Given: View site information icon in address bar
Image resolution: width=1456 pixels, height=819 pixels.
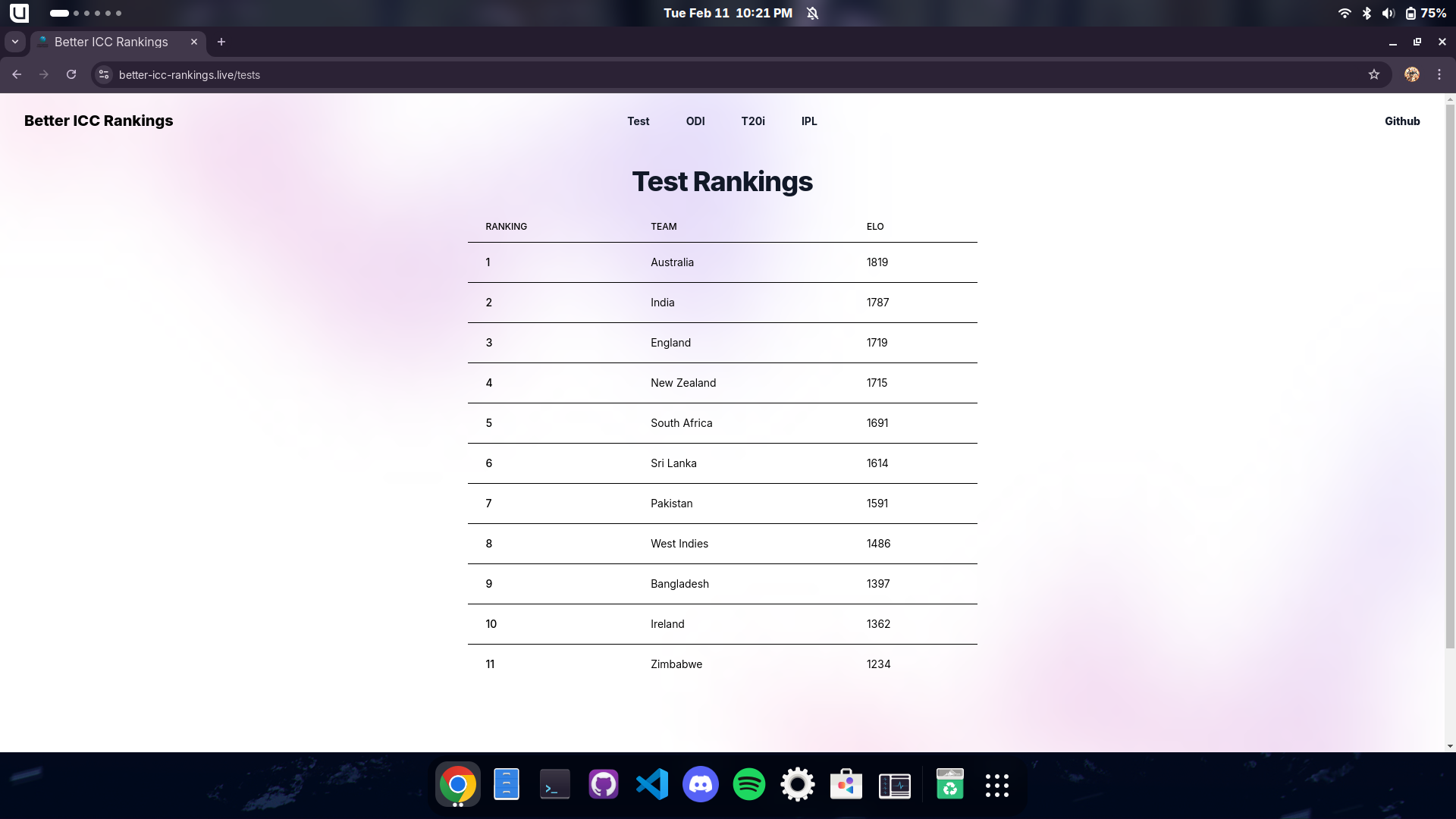Looking at the screenshot, I should pos(104,74).
